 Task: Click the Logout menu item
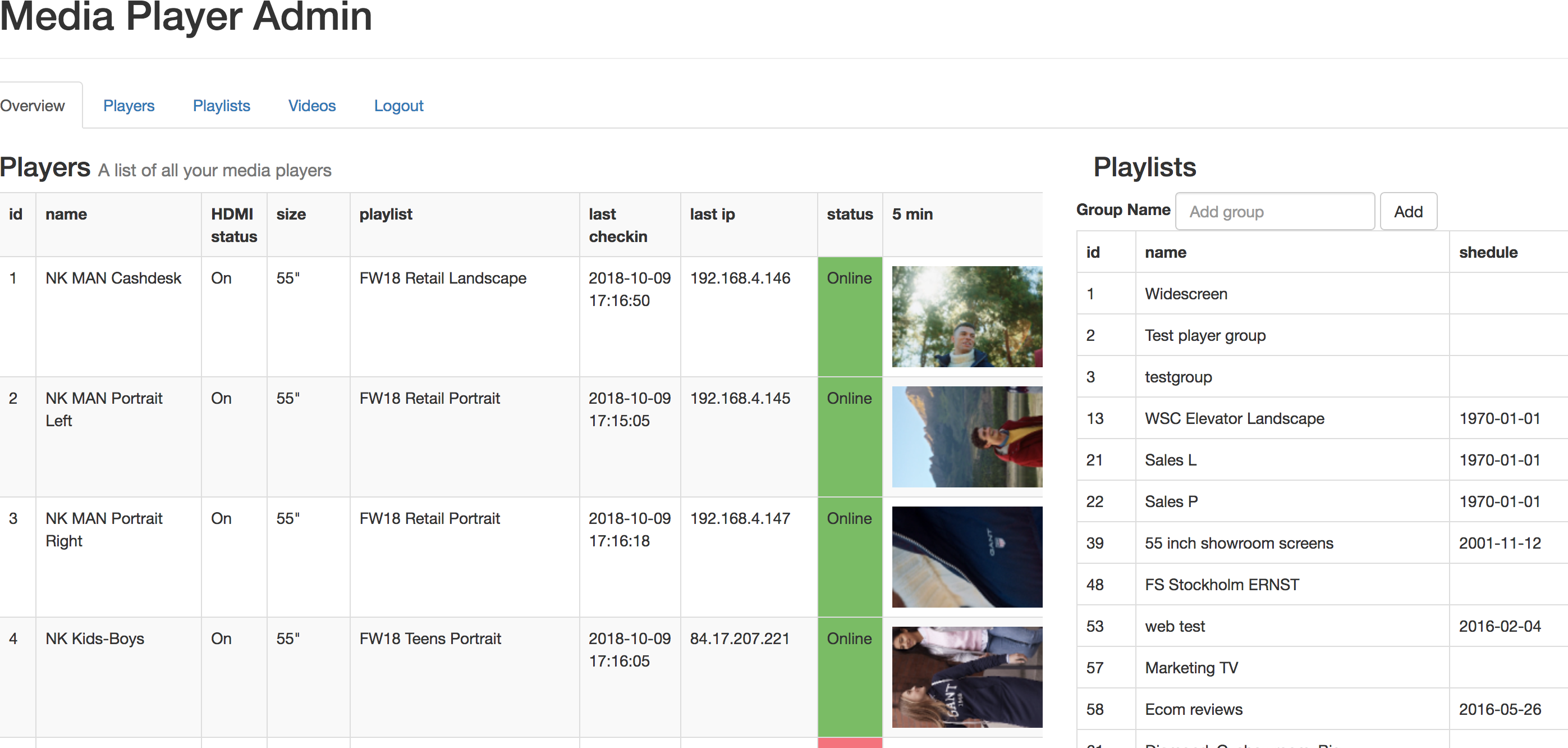coord(398,106)
